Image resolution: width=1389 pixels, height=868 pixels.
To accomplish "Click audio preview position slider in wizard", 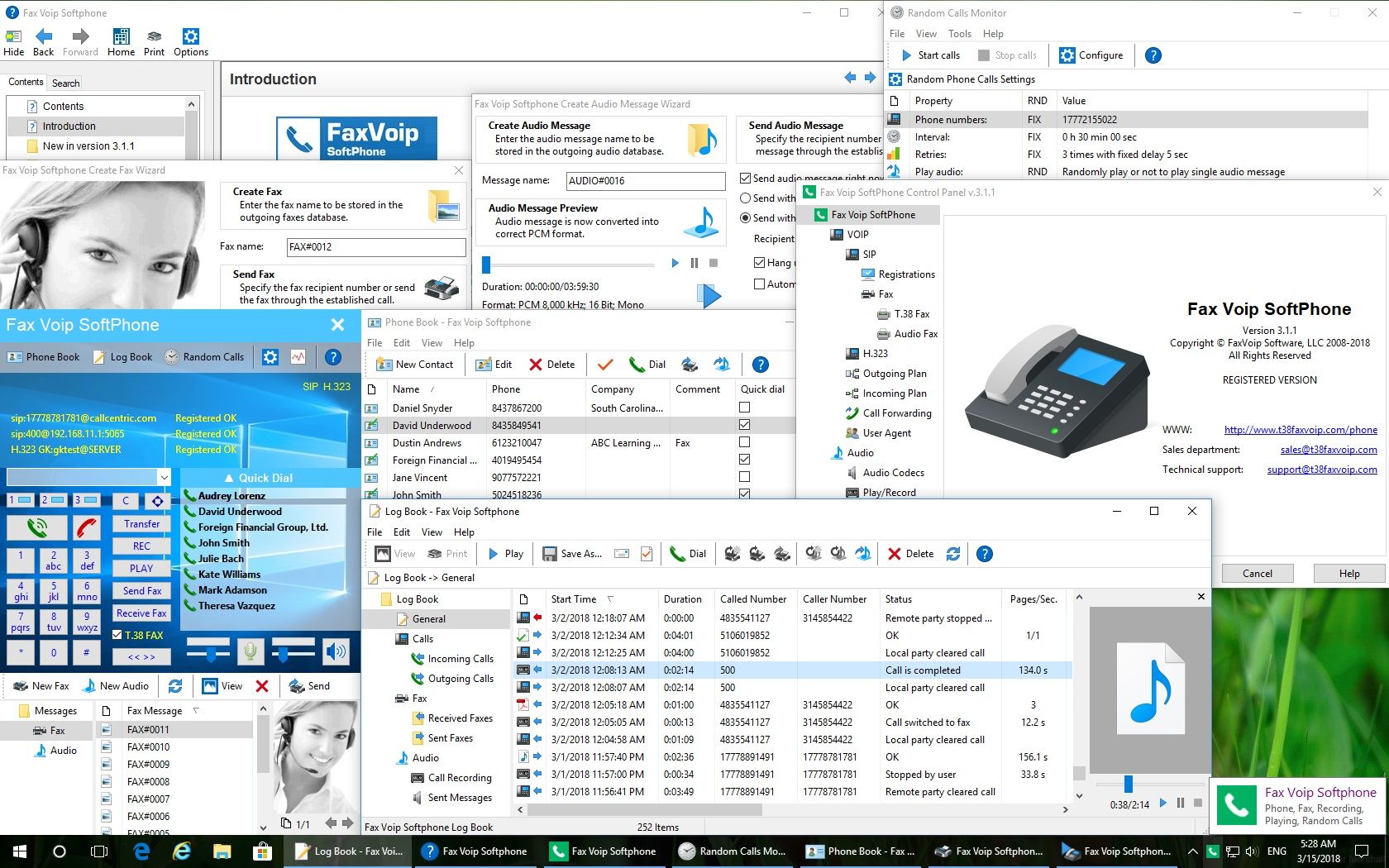I will tap(486, 265).
